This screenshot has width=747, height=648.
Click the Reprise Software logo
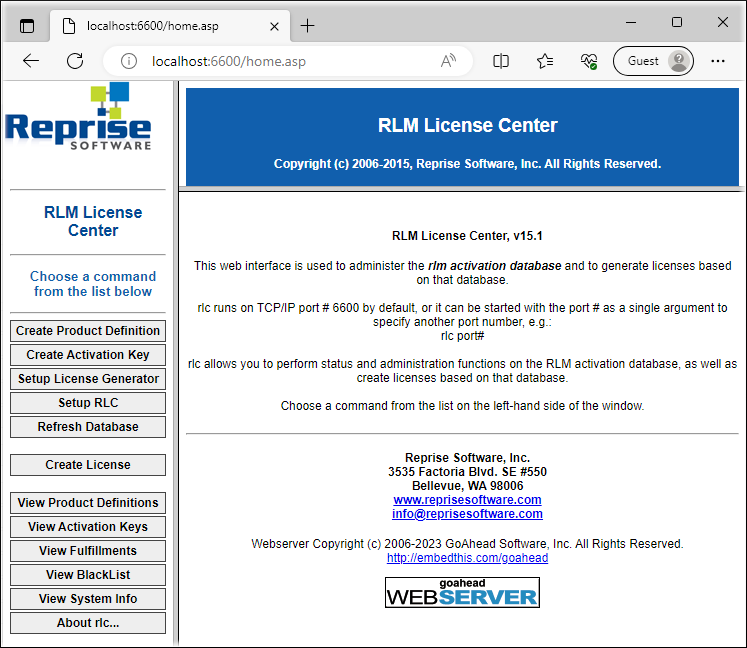(79, 117)
